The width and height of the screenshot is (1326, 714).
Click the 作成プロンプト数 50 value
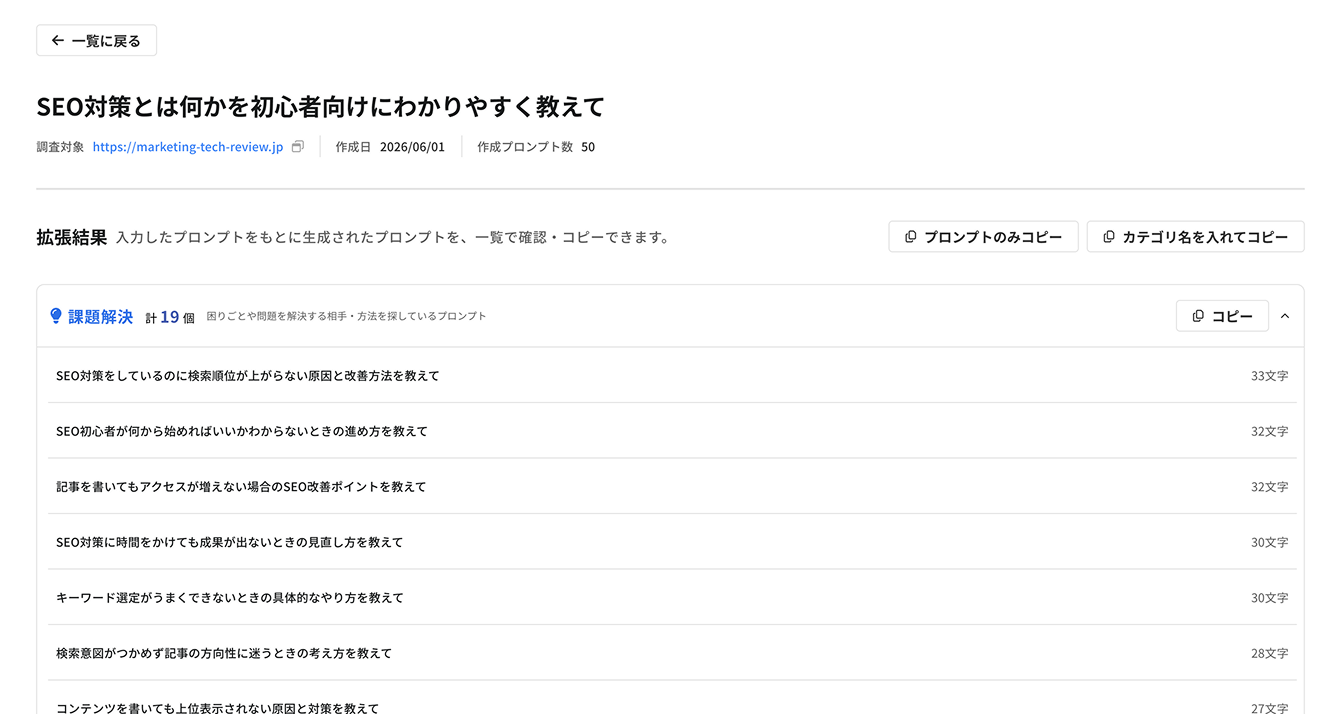588,147
